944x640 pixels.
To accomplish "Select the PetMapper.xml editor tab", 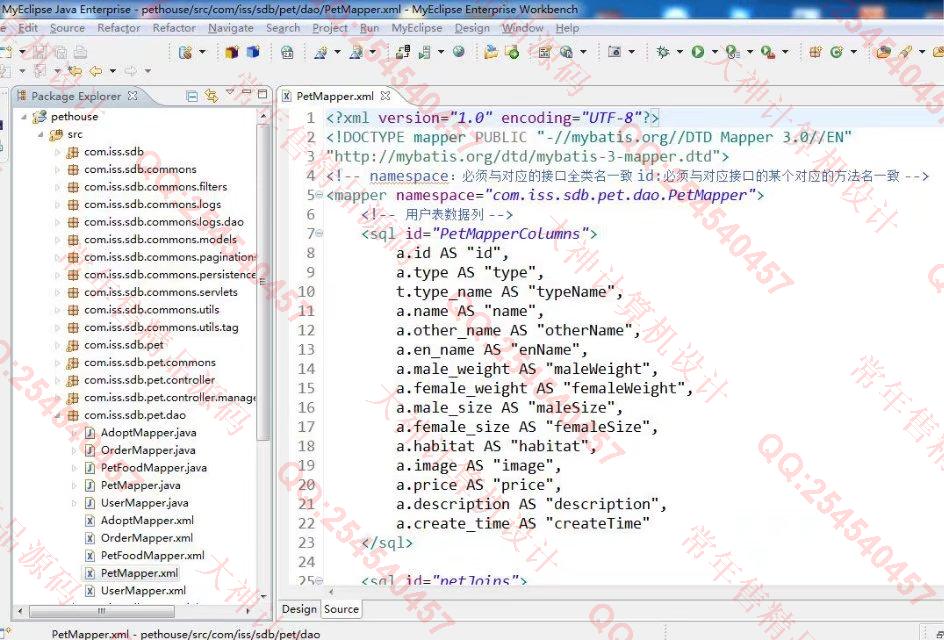I will point(335,96).
